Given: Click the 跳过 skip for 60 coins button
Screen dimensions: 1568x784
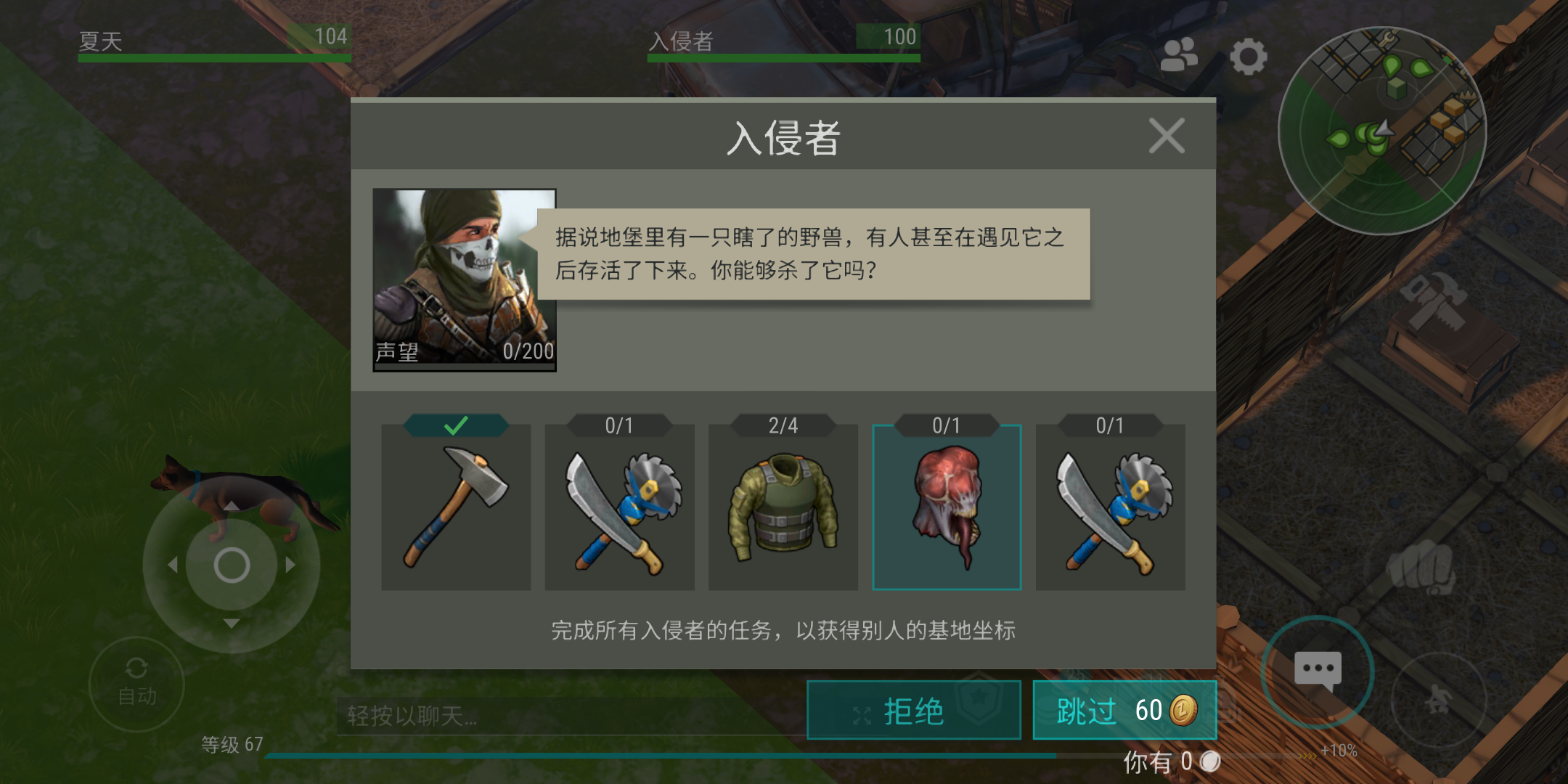Looking at the screenshot, I should tap(1124, 710).
